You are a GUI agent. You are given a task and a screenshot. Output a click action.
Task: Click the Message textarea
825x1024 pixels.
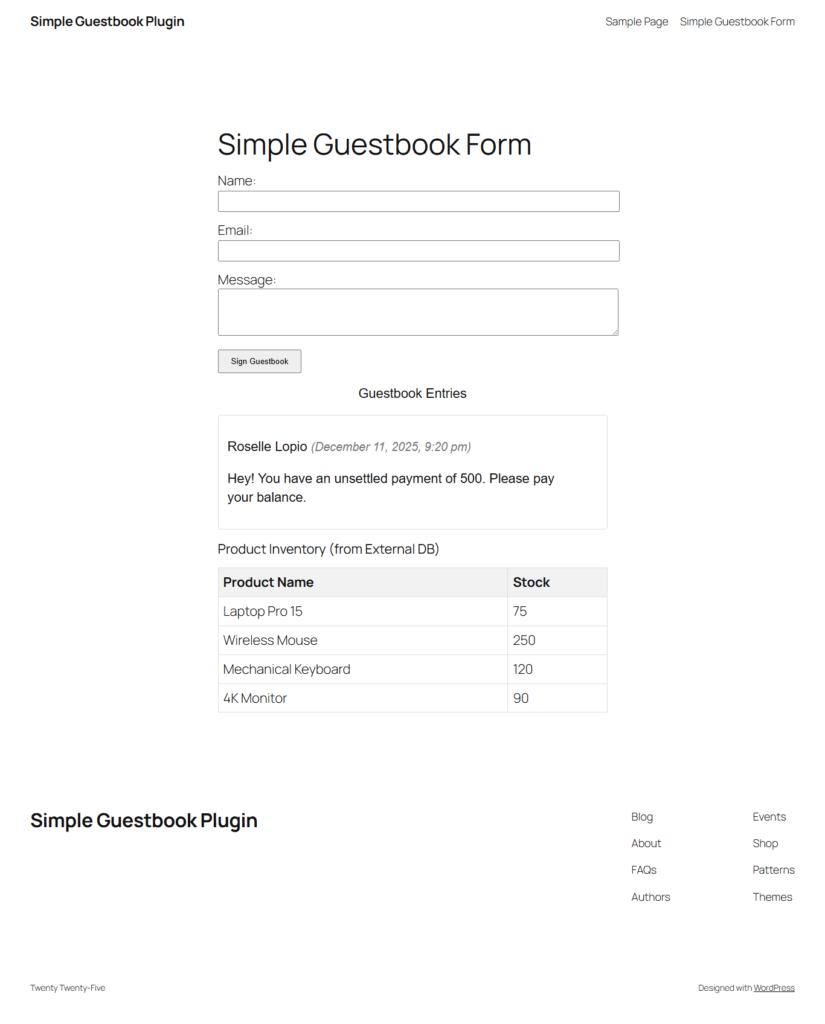(418, 312)
